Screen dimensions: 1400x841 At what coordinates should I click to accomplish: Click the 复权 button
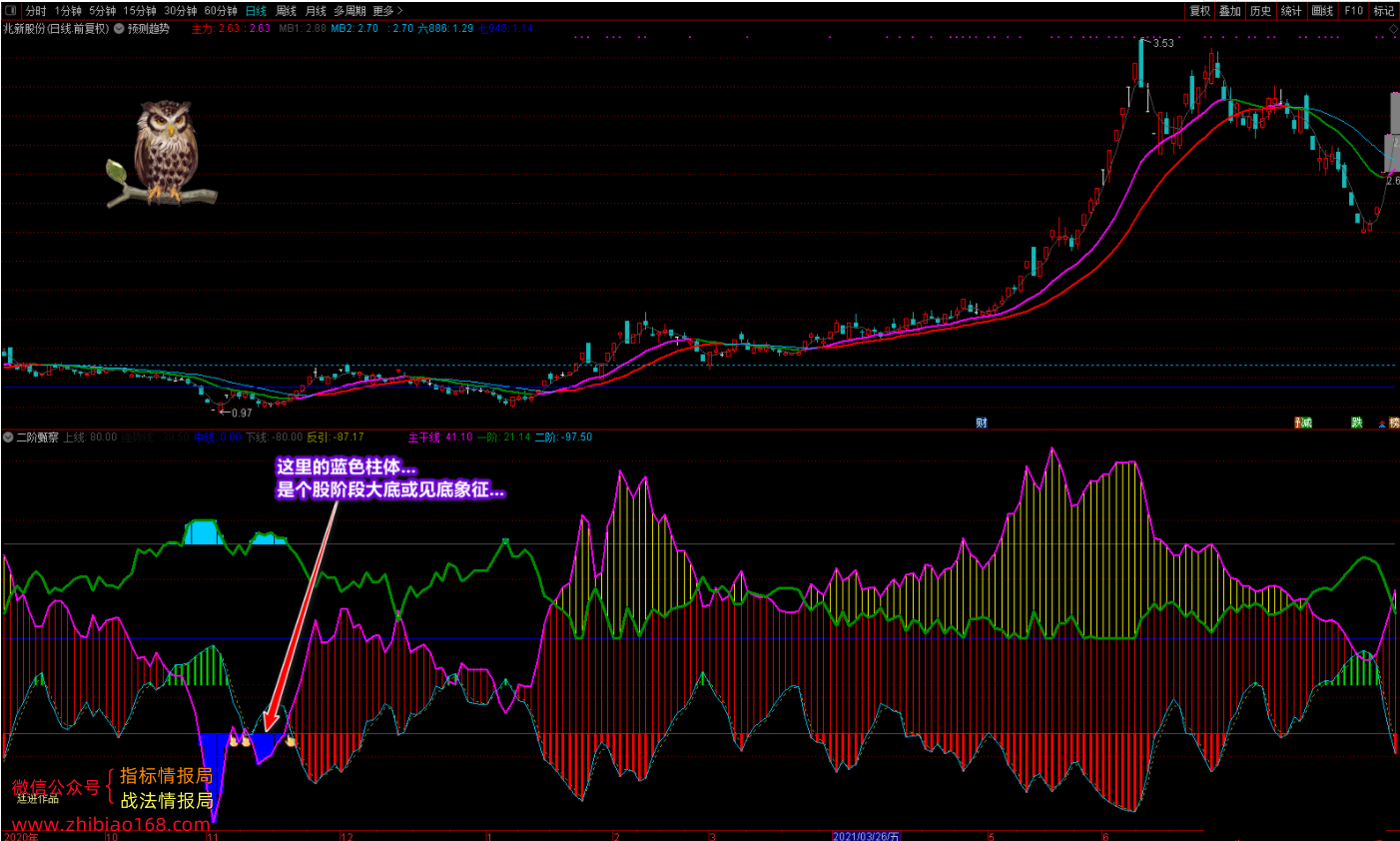[1199, 11]
